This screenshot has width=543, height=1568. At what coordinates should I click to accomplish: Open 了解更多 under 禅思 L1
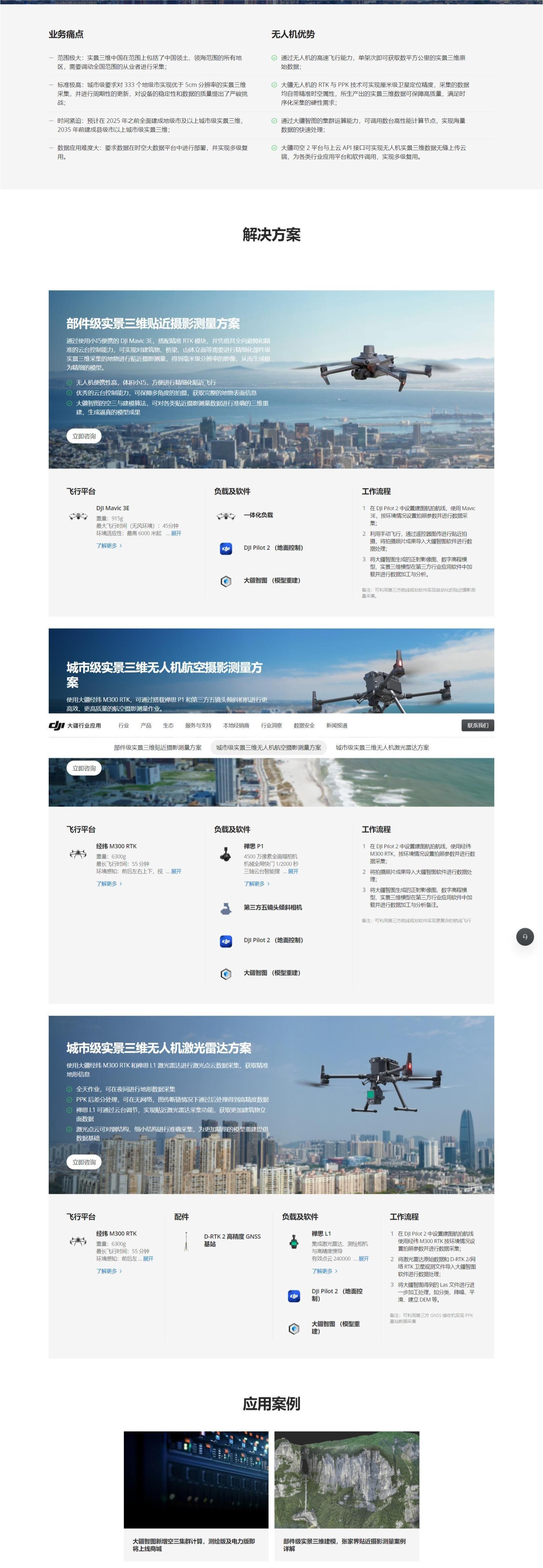(324, 1271)
